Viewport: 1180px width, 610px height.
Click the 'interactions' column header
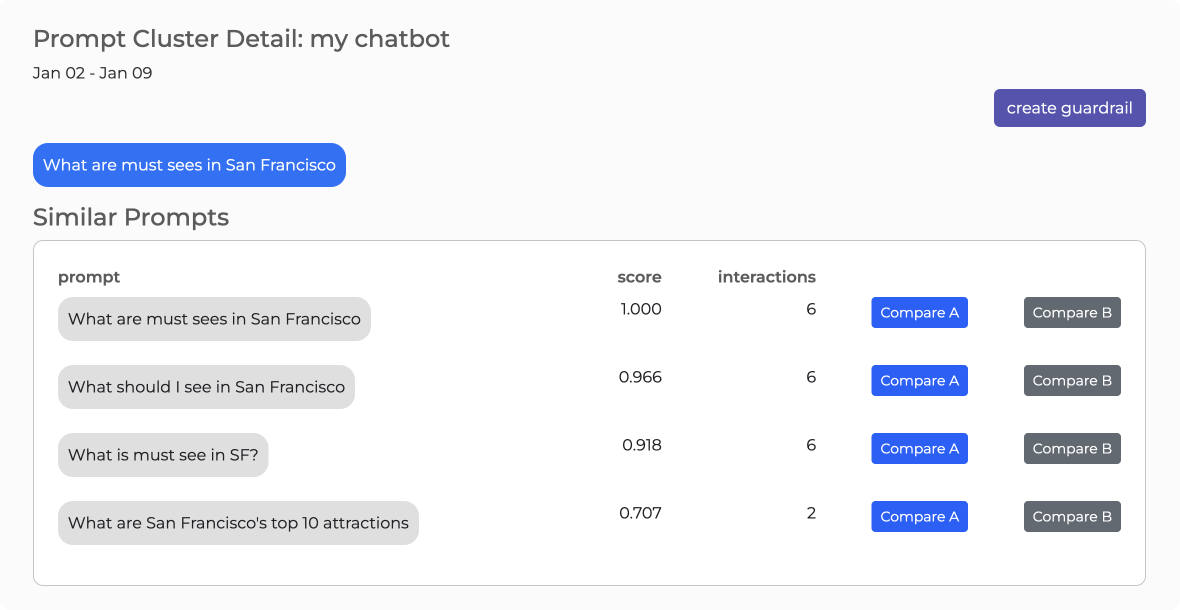point(766,277)
